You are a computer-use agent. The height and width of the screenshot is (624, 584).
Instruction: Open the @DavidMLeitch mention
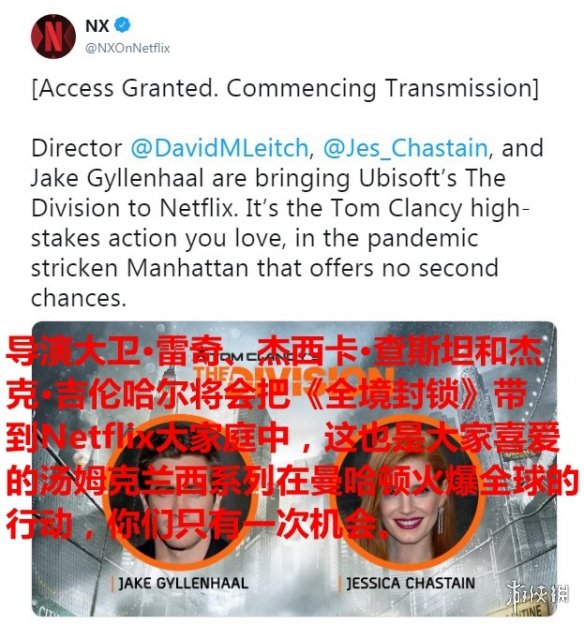coord(219,148)
